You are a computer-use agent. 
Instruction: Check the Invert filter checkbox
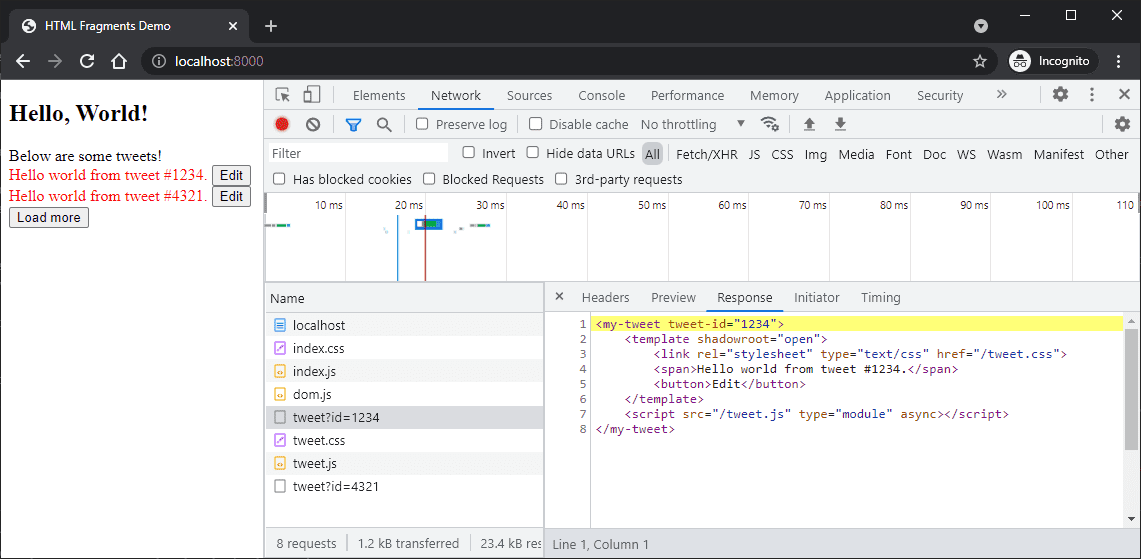click(469, 153)
